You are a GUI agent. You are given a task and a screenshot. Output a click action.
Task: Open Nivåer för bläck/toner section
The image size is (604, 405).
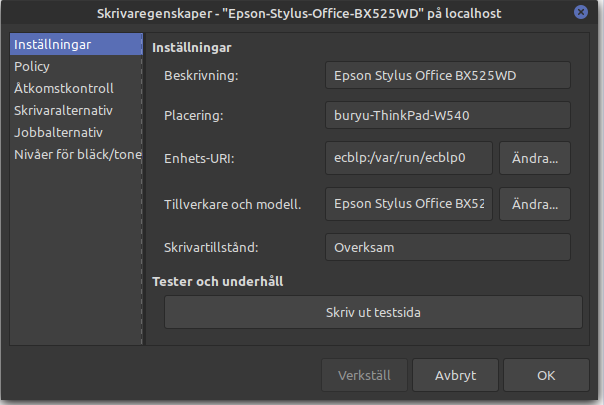pos(76,154)
